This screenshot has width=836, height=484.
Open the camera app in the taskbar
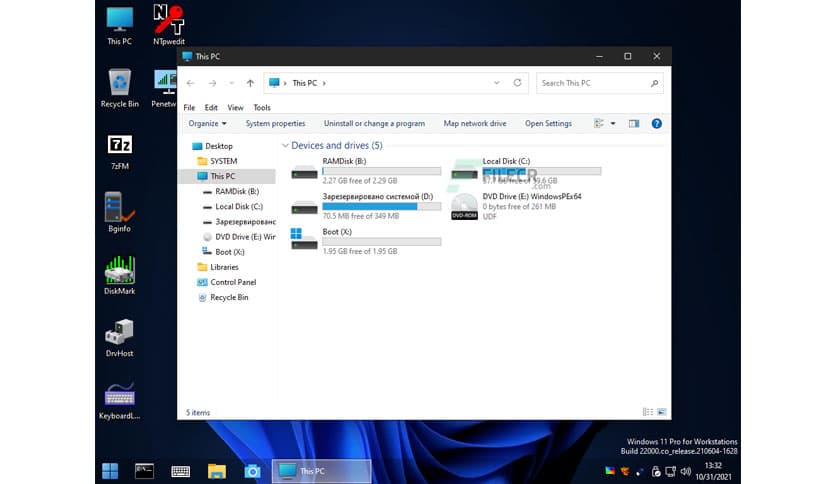(x=252, y=471)
